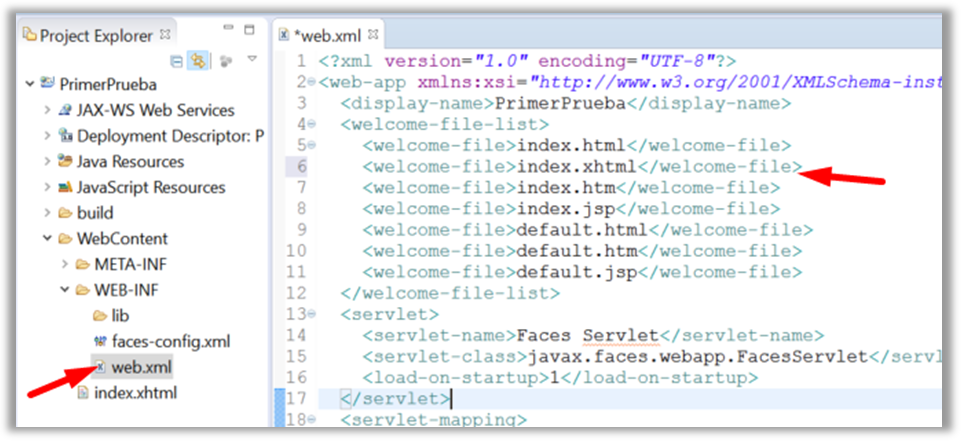The height and width of the screenshot is (444, 961).
Task: Collapse the WebContent folder
Action: click(47, 239)
